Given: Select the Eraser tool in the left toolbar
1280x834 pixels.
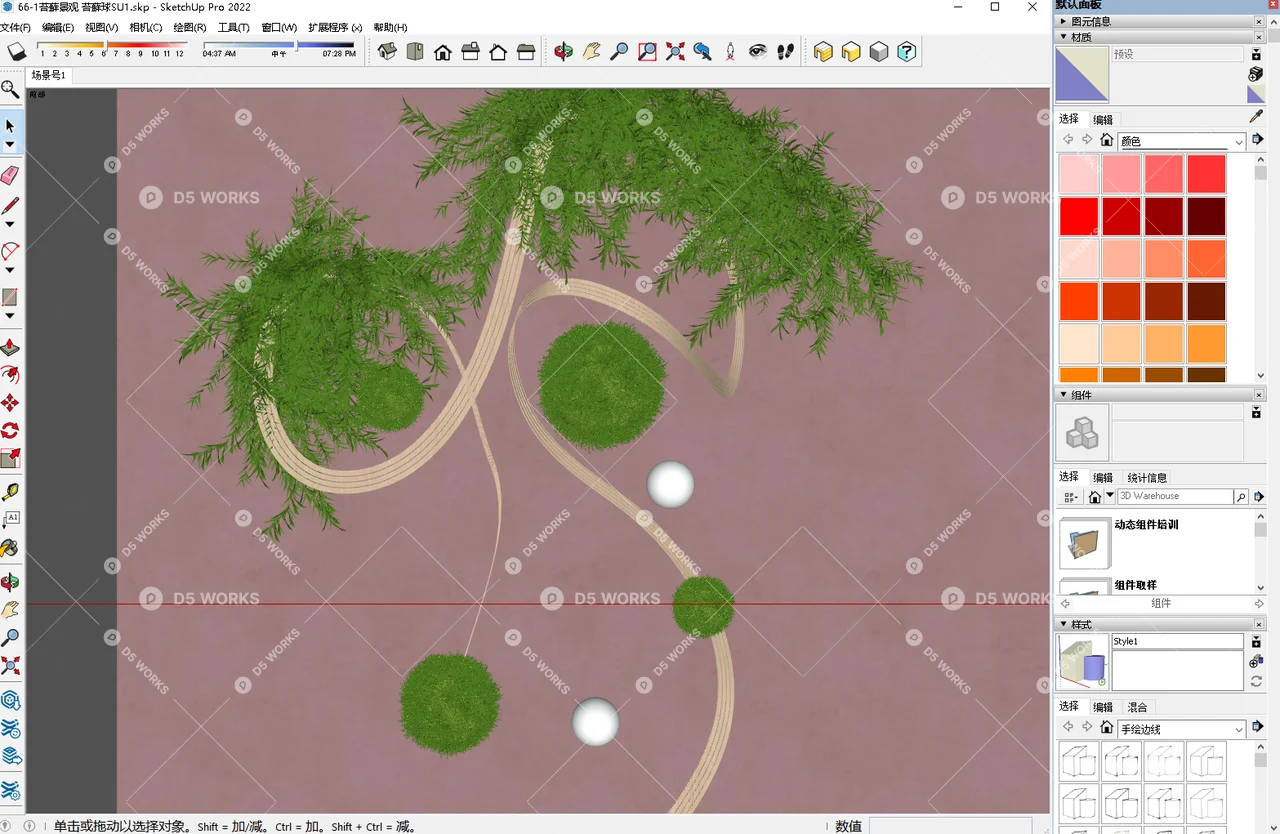Looking at the screenshot, I should [13, 175].
